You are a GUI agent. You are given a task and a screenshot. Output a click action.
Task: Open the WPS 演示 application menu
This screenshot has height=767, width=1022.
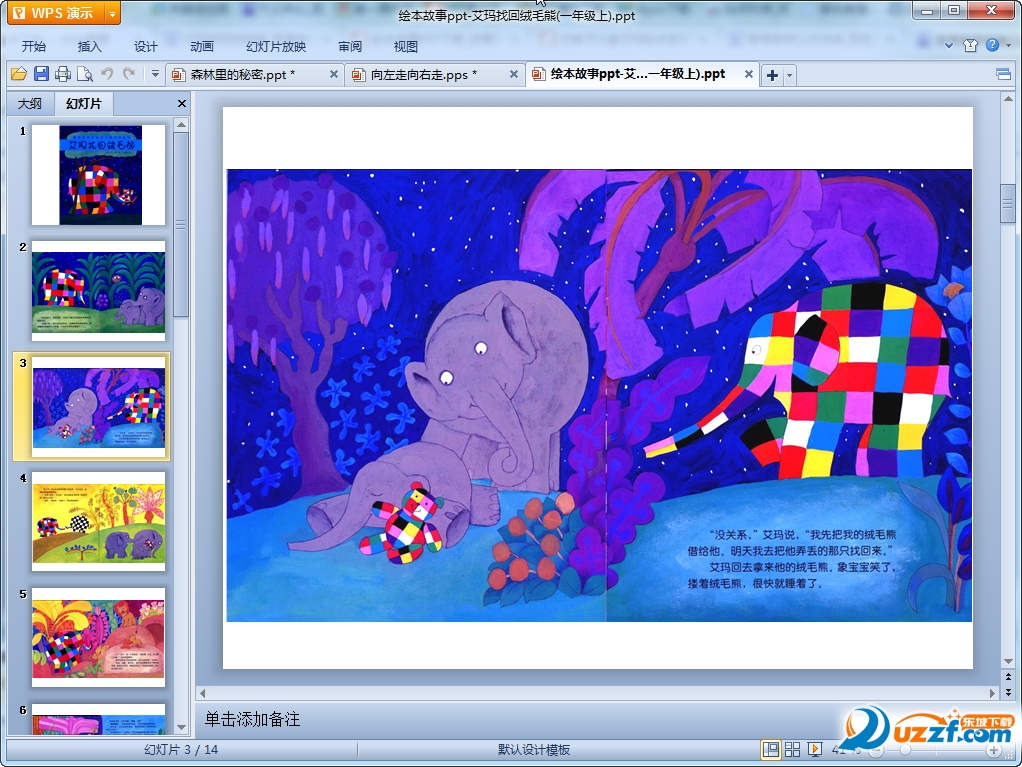[56, 13]
